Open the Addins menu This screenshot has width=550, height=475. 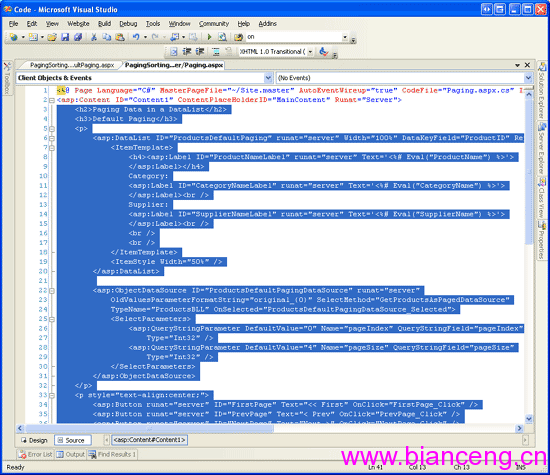pos(268,24)
